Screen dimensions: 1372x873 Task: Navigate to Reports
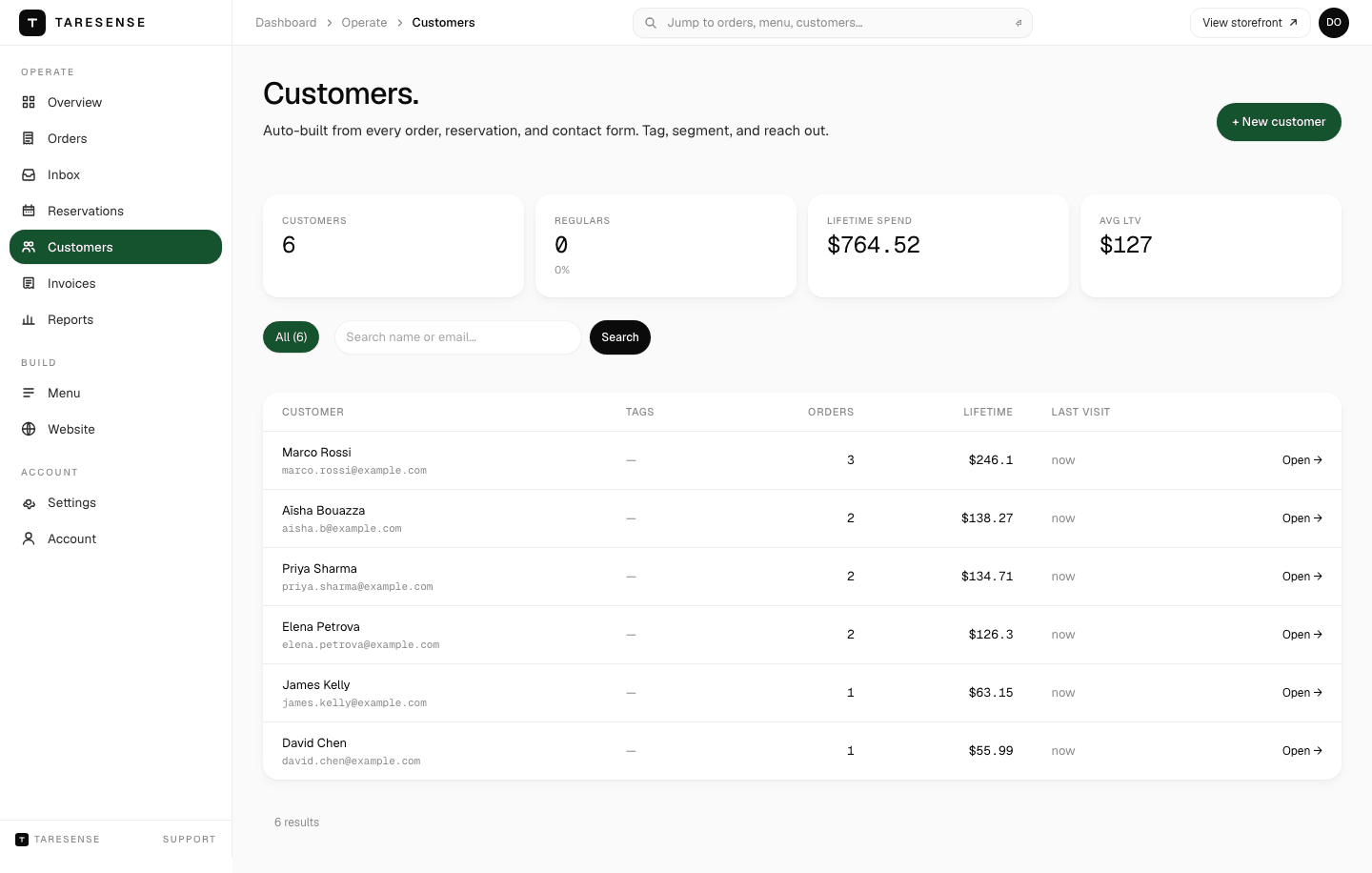click(x=115, y=319)
